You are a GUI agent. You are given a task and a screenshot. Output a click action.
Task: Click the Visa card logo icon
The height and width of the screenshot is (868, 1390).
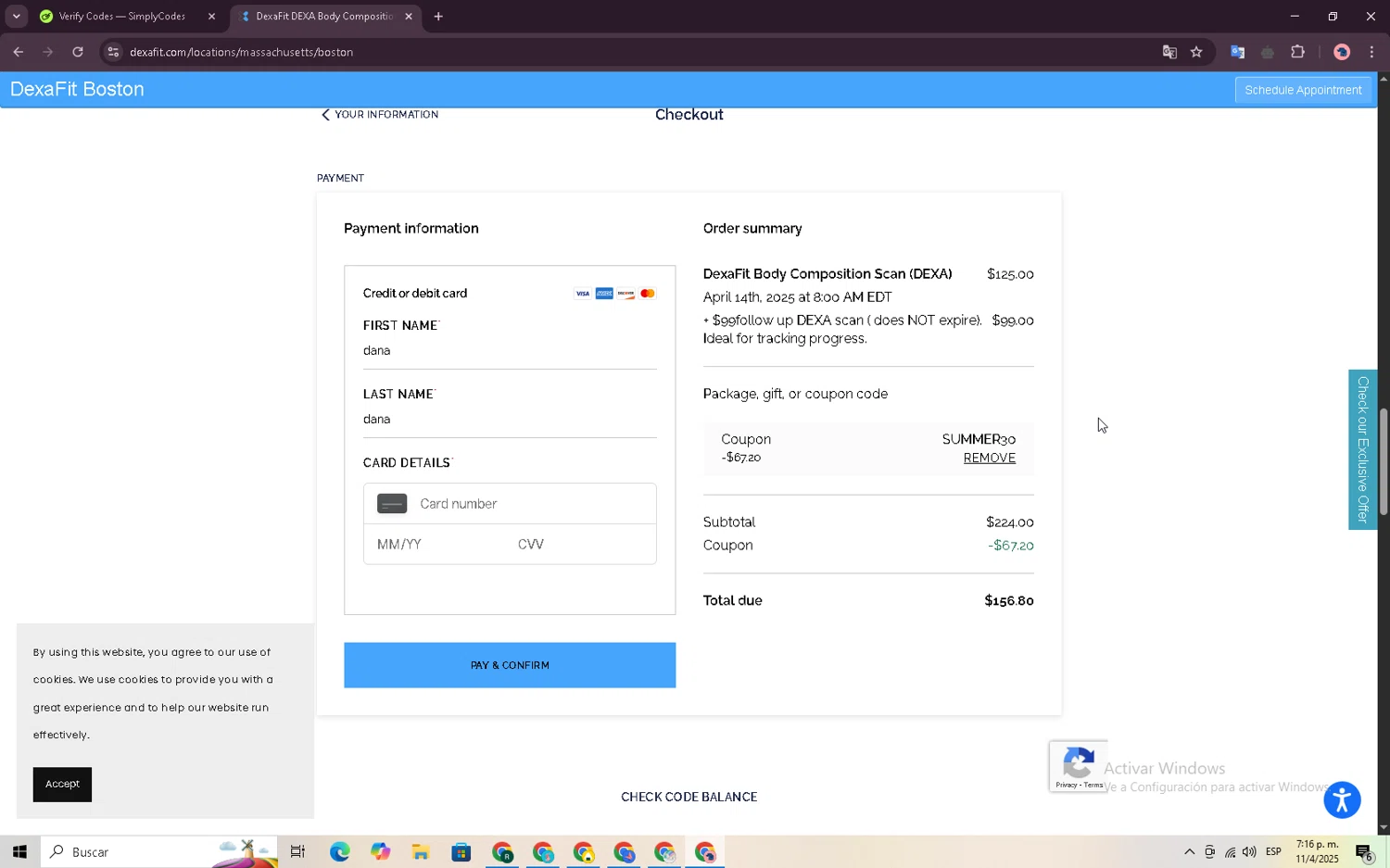(x=582, y=294)
